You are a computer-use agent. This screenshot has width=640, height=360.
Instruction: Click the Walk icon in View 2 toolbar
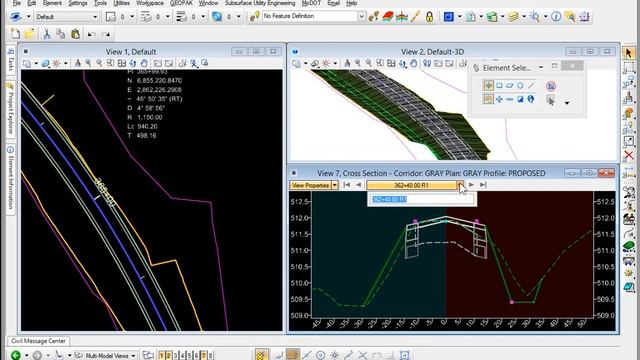(427, 63)
